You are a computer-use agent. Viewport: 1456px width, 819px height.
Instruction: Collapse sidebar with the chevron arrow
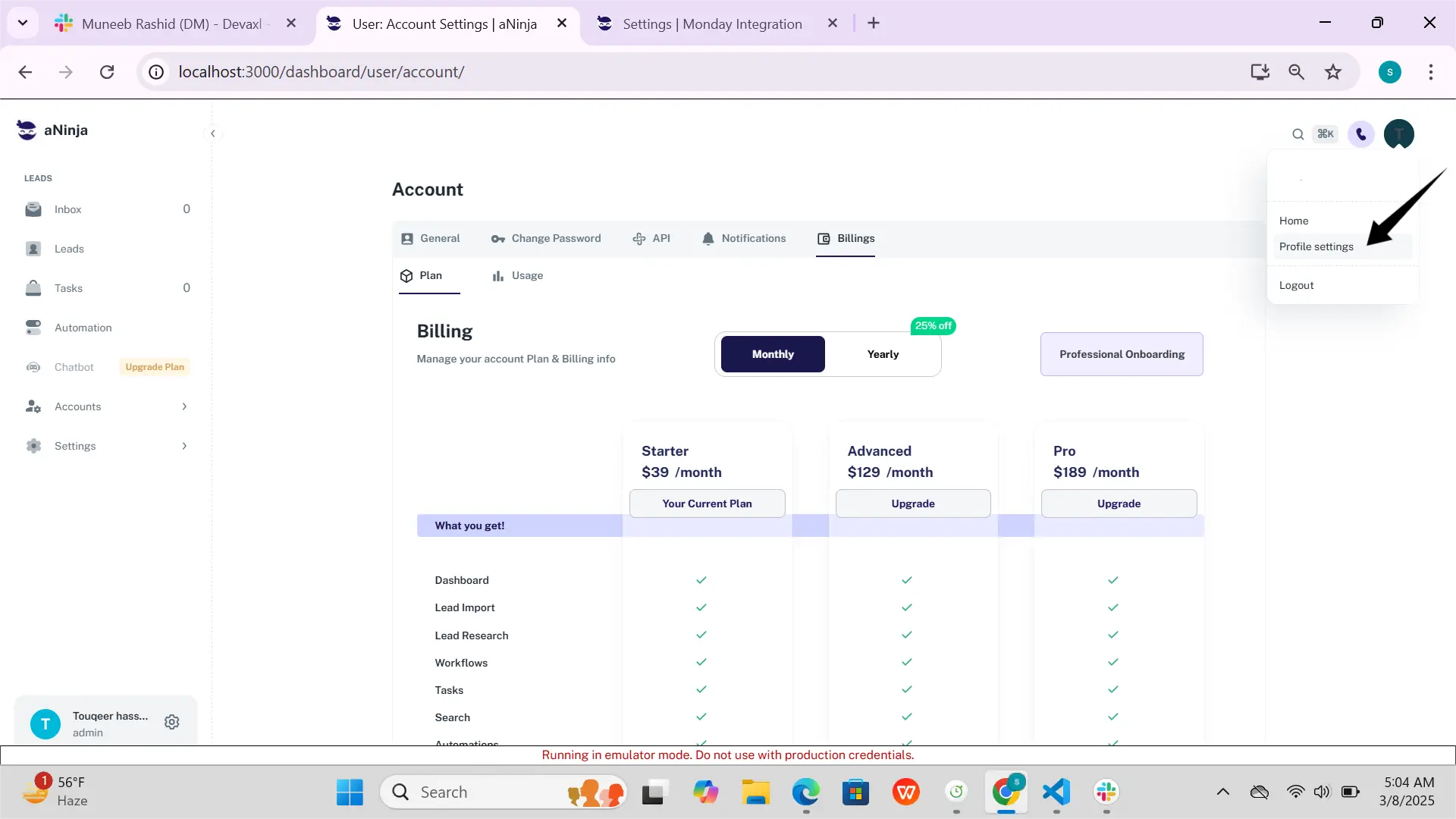click(213, 133)
